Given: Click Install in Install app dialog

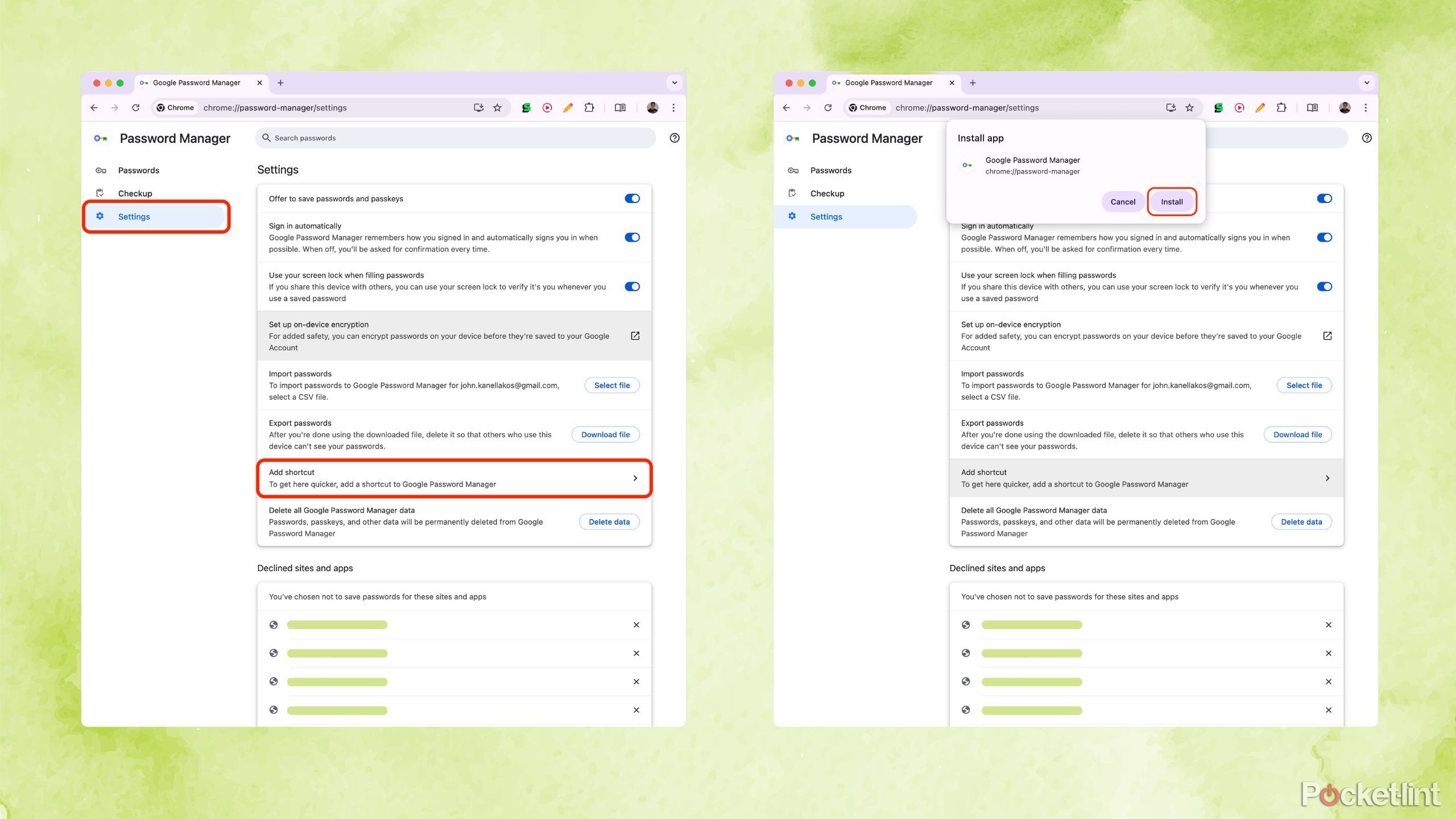Looking at the screenshot, I should tap(1172, 201).
